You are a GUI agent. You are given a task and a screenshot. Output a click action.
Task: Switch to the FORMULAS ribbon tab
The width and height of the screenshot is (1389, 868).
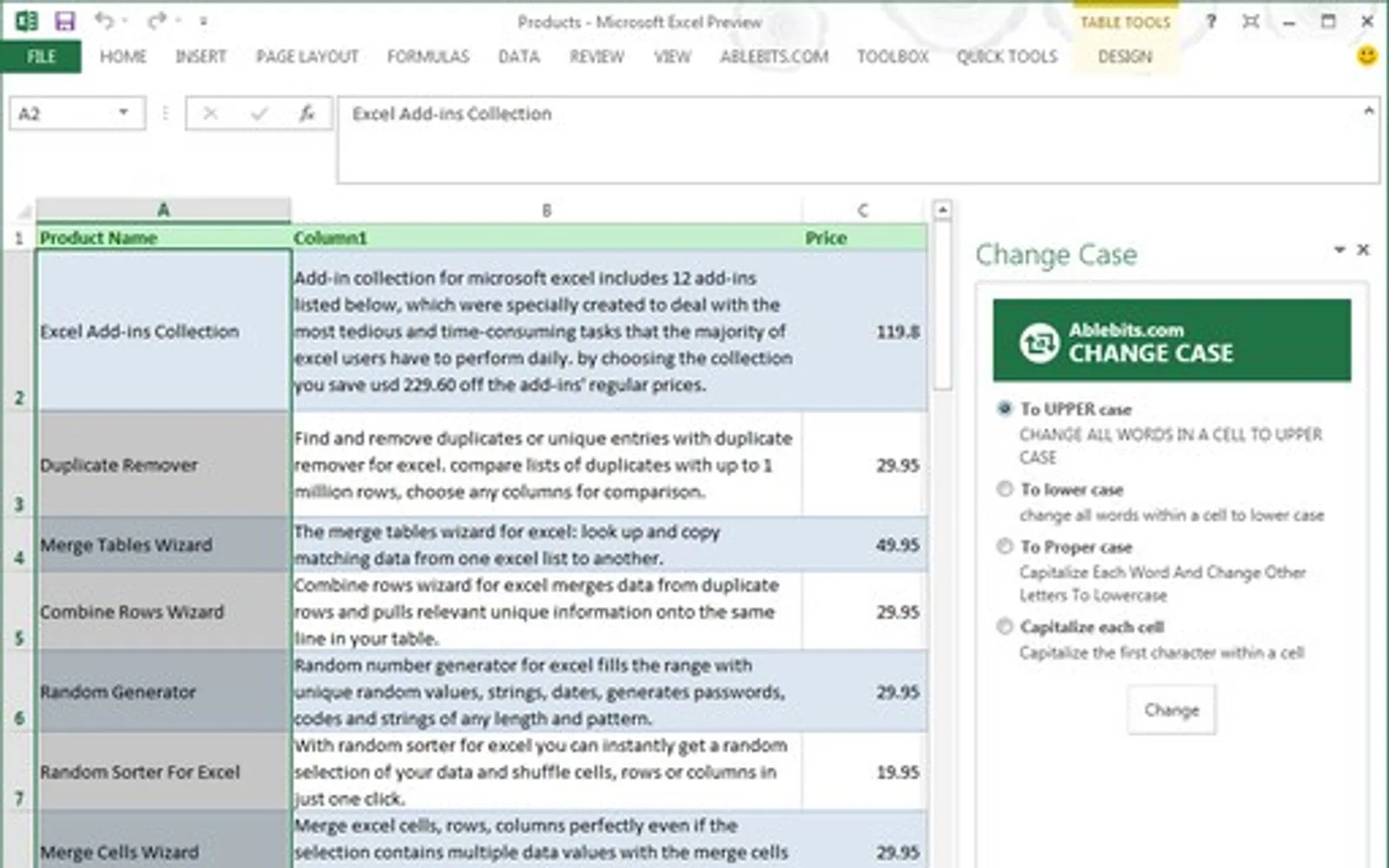tap(428, 56)
